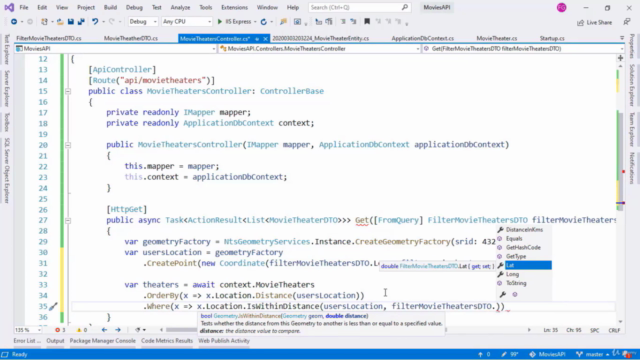
Task: Click the search magnifier icon
Action: (x=404, y=7)
